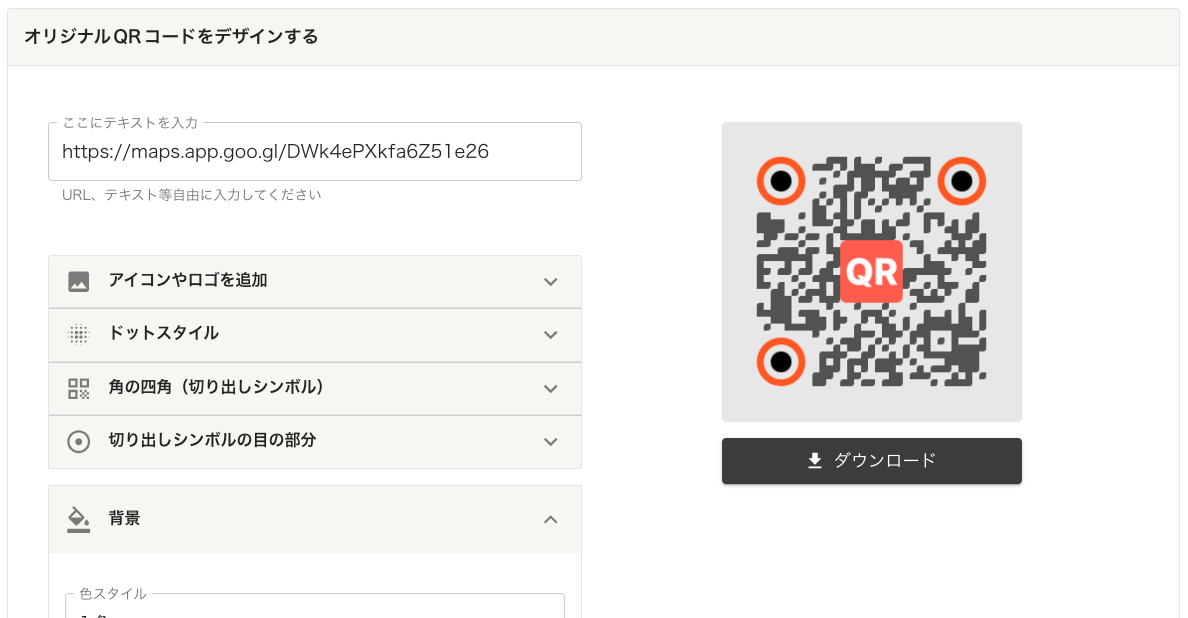Viewport: 1188px width, 618px height.
Task: Click the ドットスタイル section title
Action: [x=164, y=333]
